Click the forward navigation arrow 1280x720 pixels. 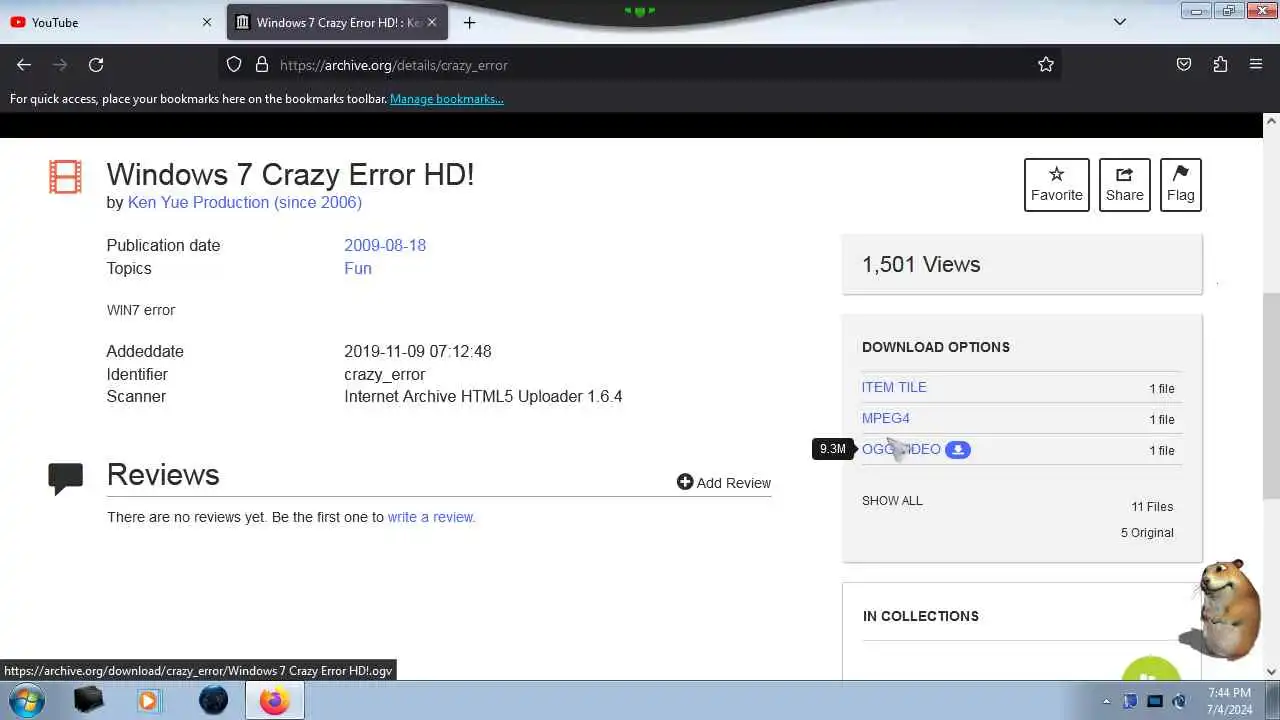[x=60, y=65]
